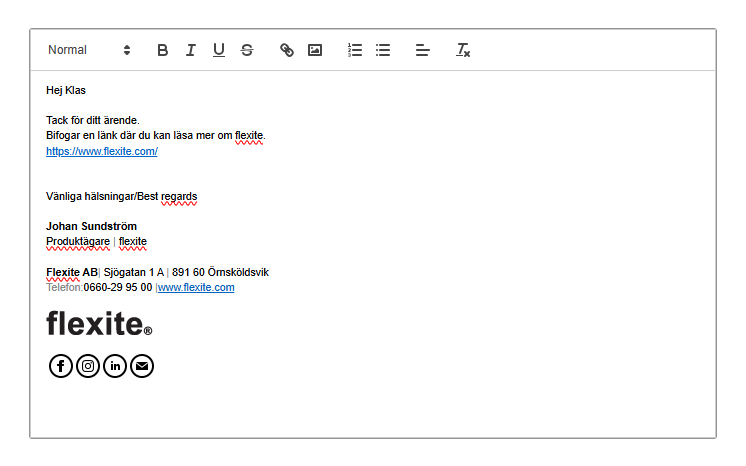This screenshot has width=746, height=466.
Task: Open the https://www.flexite.com/ link
Action: coord(102,151)
